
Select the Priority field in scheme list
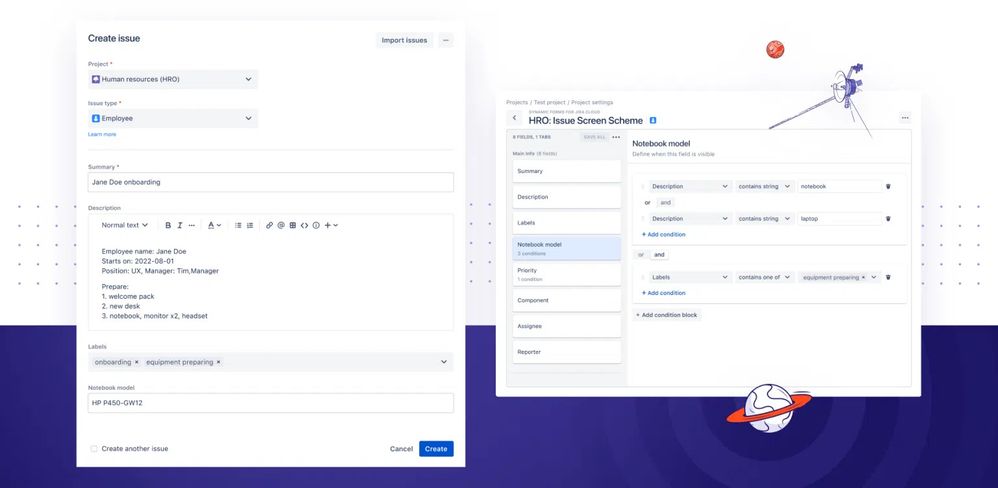coord(566,274)
